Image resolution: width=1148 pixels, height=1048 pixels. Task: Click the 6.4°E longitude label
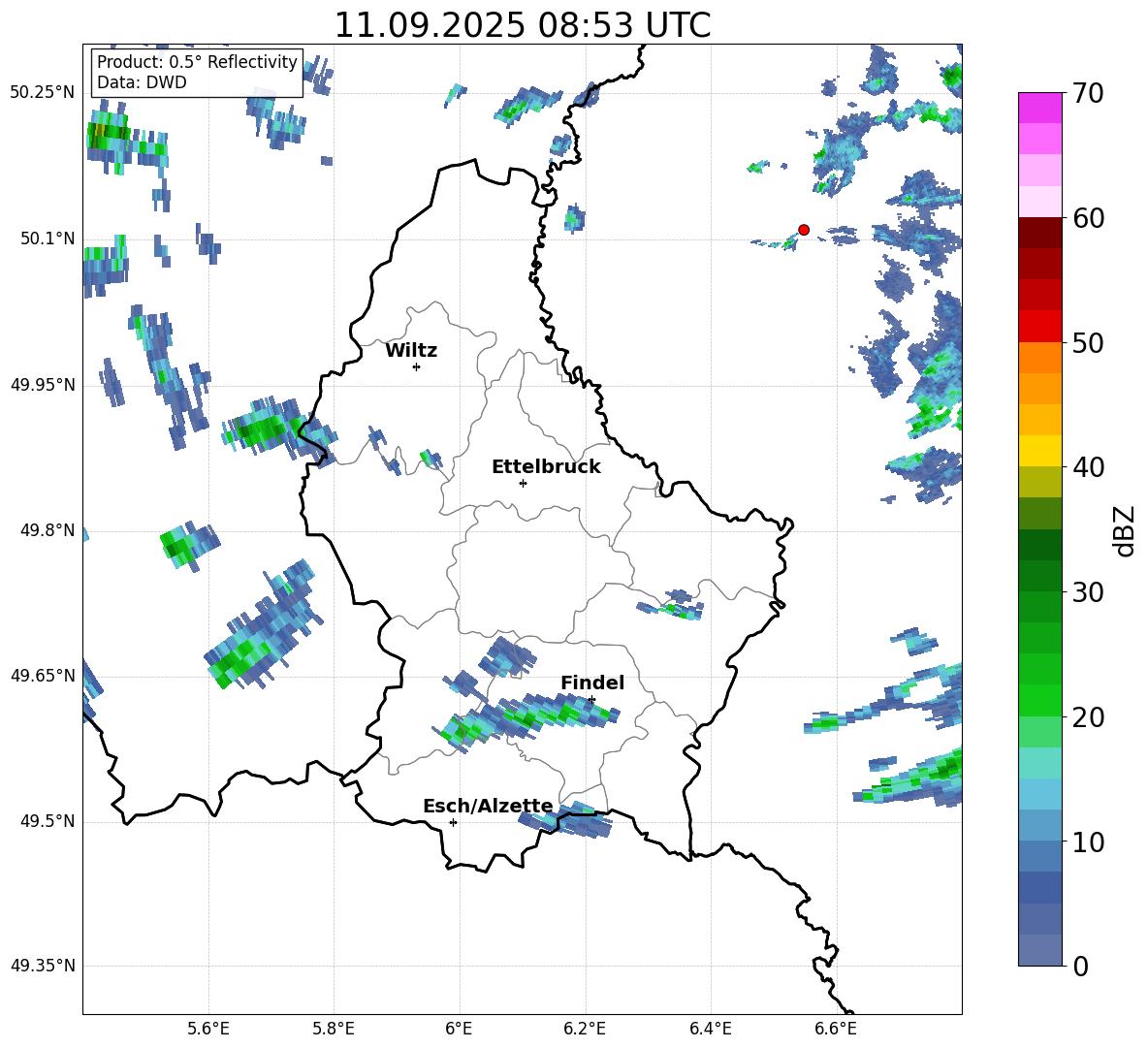[x=710, y=1029]
